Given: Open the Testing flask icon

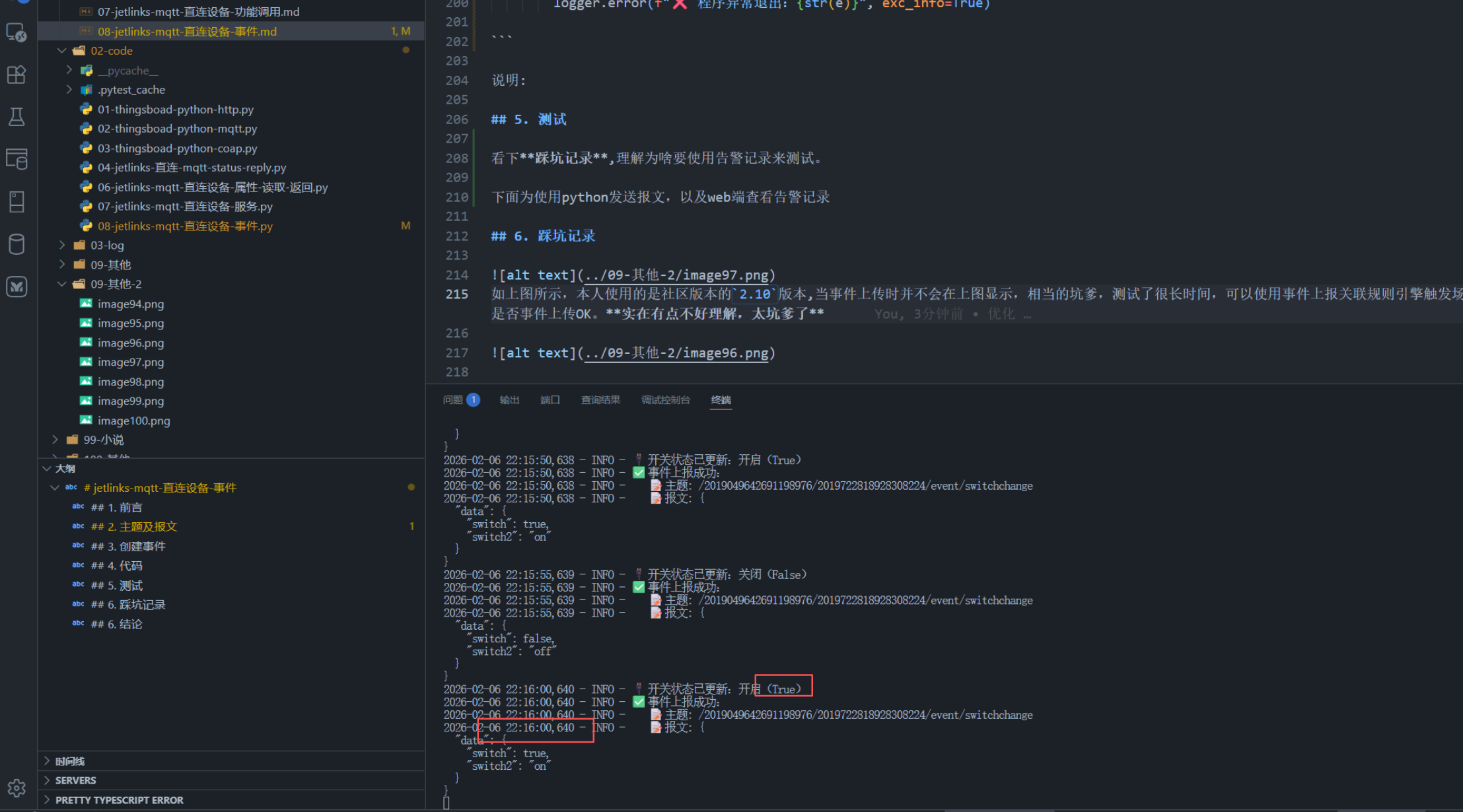Looking at the screenshot, I should [17, 117].
